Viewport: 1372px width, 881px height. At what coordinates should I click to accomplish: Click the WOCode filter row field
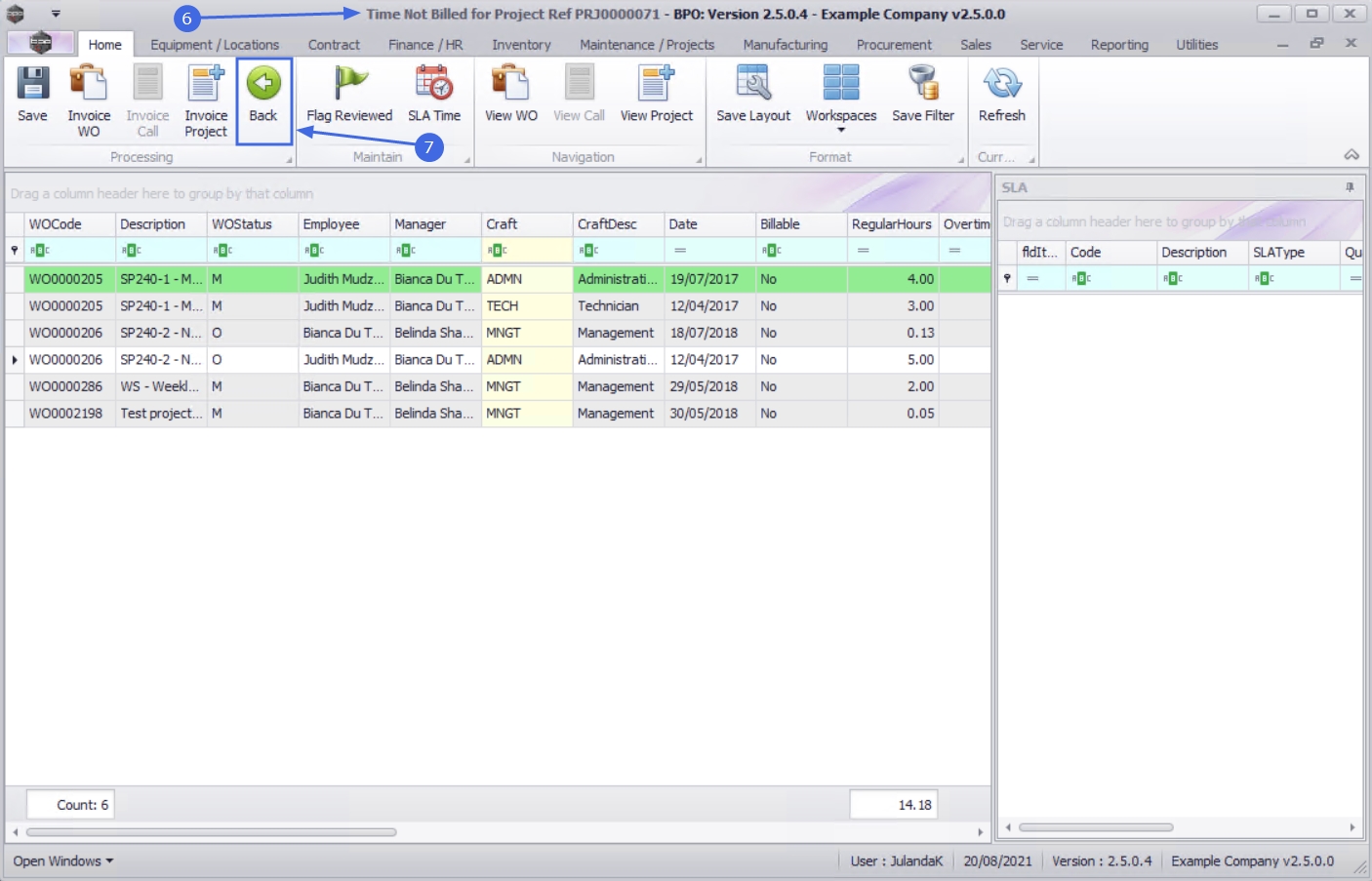[x=69, y=251]
